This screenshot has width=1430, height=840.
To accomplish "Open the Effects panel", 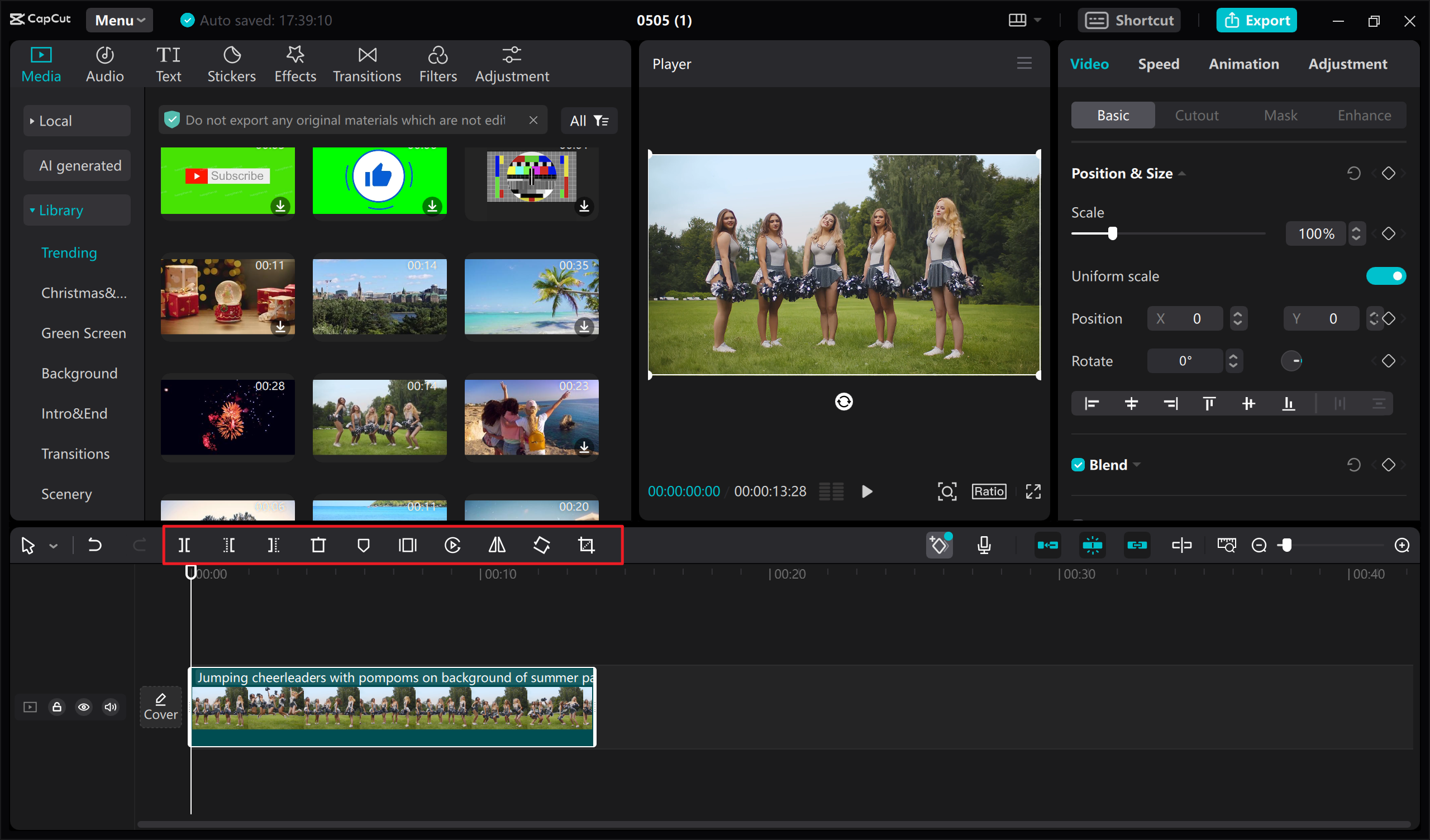I will [x=295, y=64].
